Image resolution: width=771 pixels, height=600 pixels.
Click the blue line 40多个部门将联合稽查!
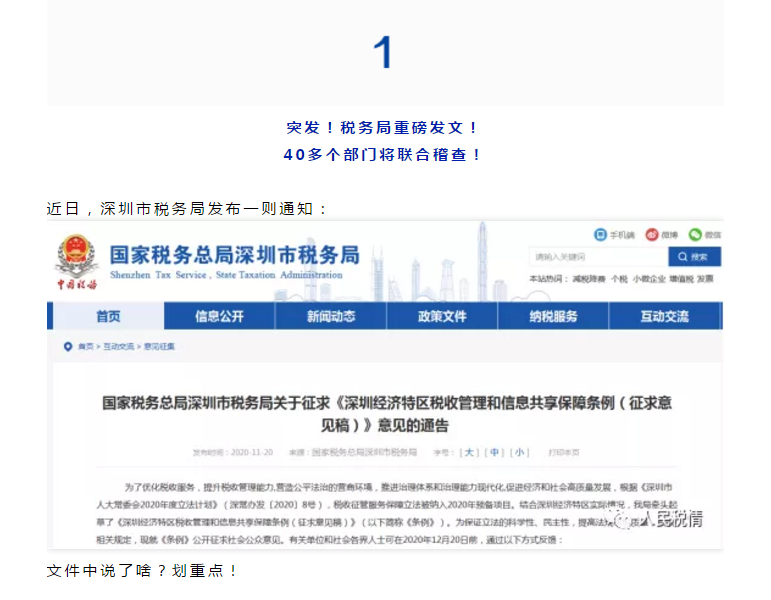383,155
